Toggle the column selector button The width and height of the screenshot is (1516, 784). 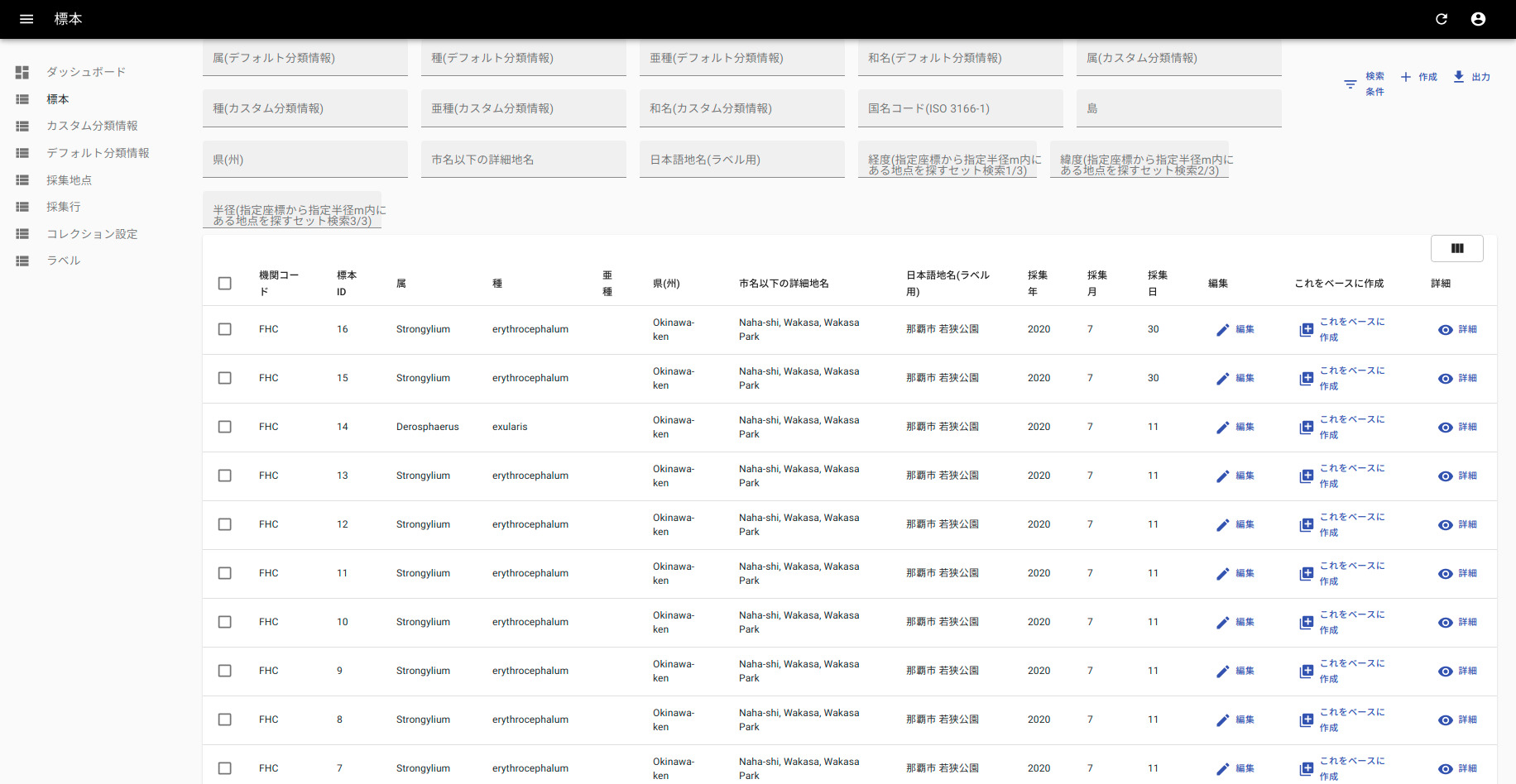[1457, 248]
